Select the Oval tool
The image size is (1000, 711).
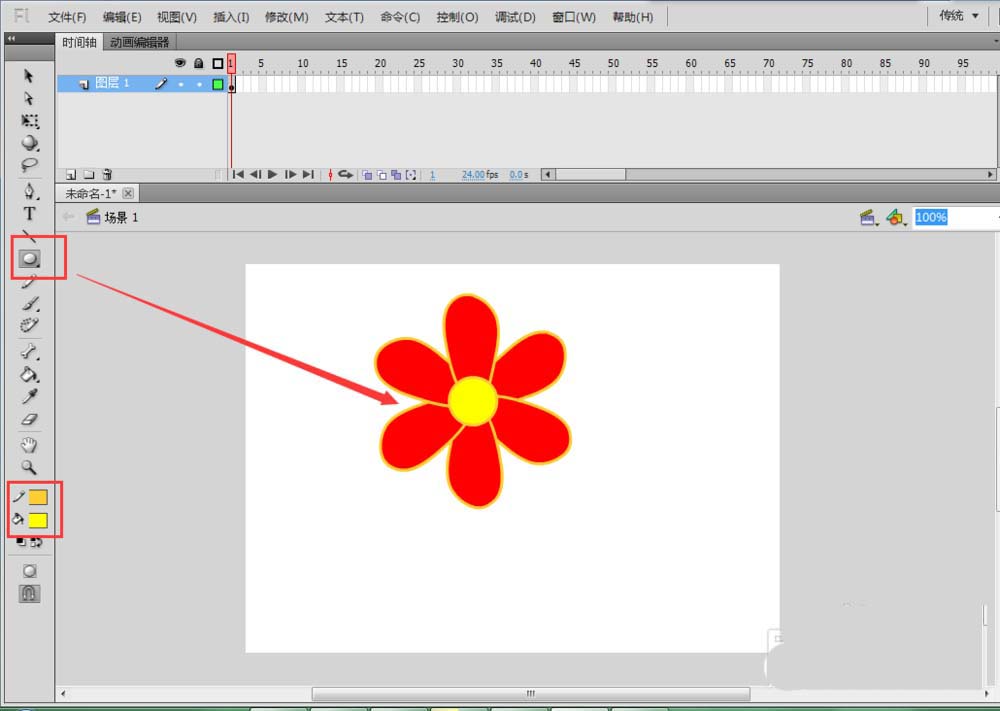pyautogui.click(x=29, y=258)
